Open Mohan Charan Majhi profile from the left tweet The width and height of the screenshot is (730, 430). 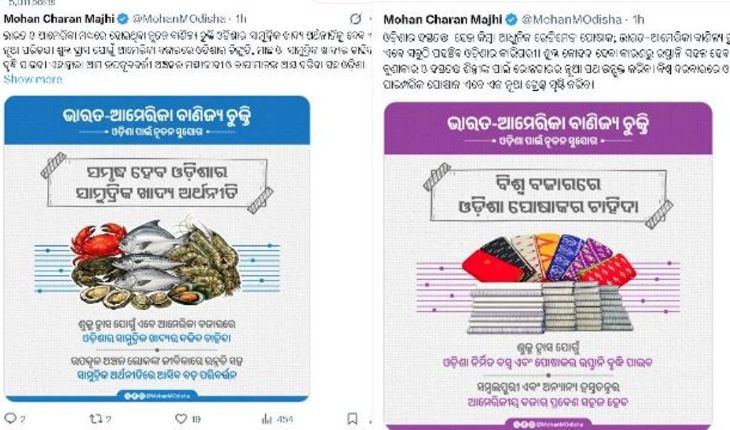coord(59,19)
